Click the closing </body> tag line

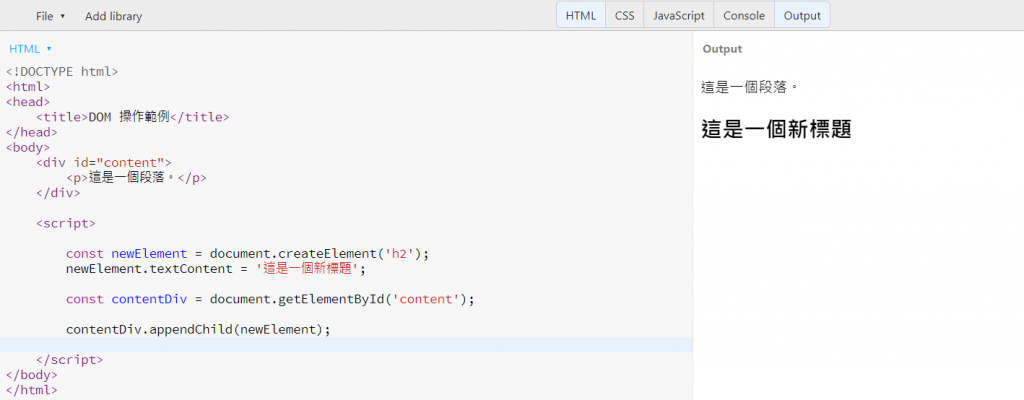(31, 375)
